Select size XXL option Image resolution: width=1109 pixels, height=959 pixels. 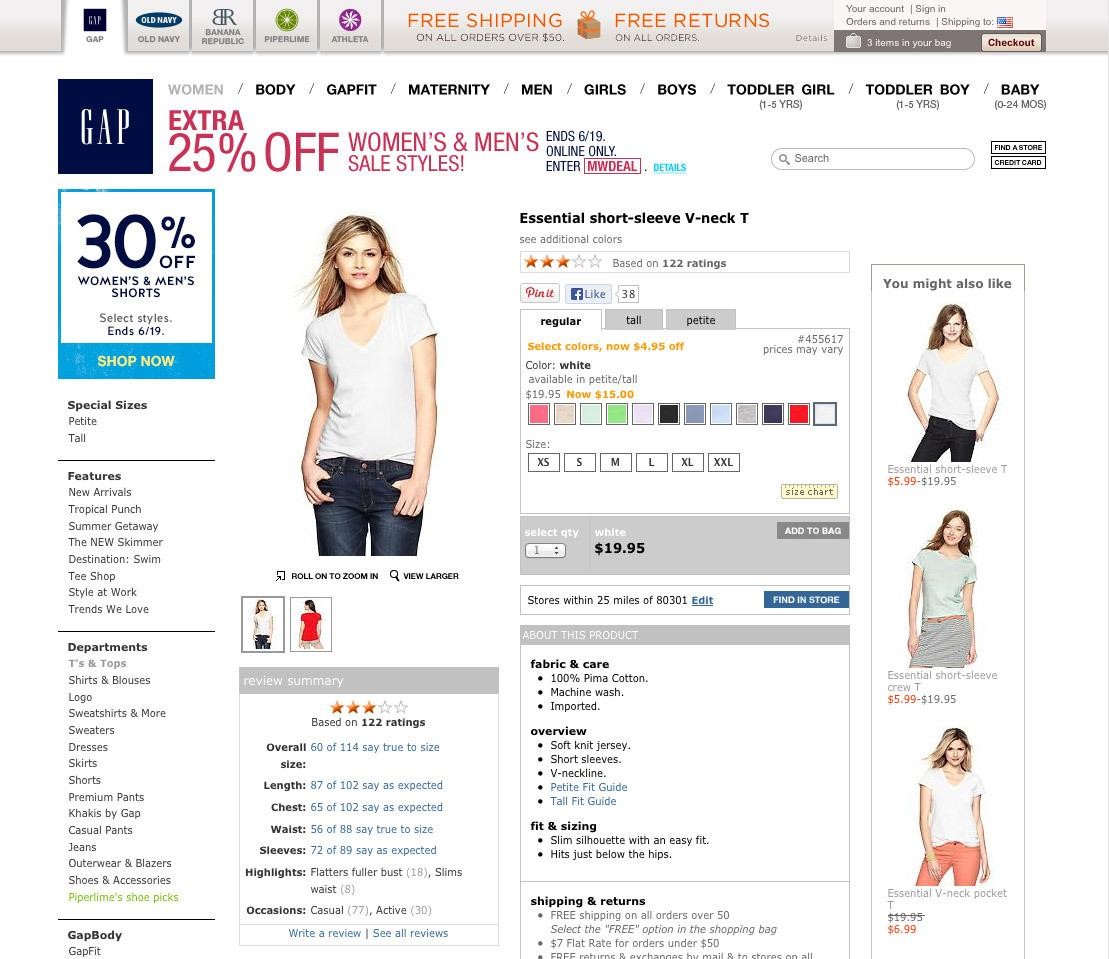coord(723,463)
